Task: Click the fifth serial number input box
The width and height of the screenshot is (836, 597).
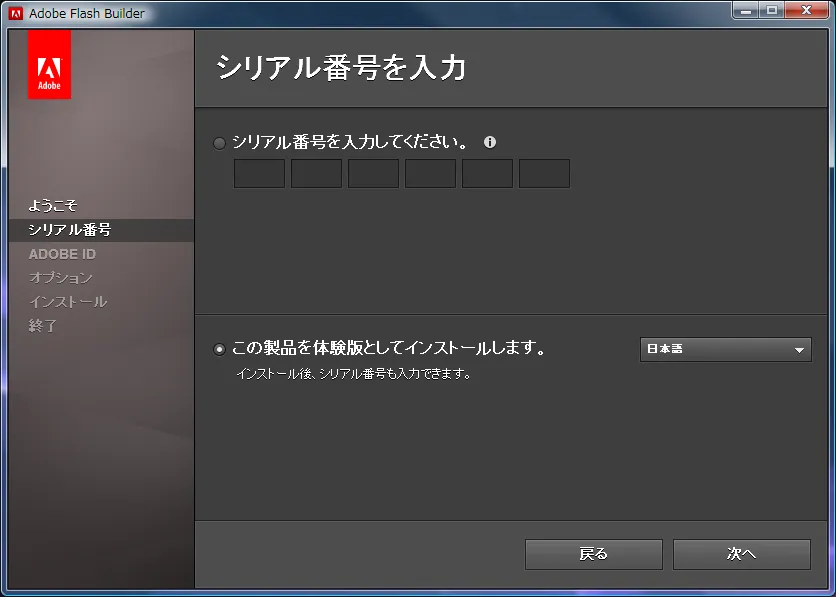Action: 487,173
